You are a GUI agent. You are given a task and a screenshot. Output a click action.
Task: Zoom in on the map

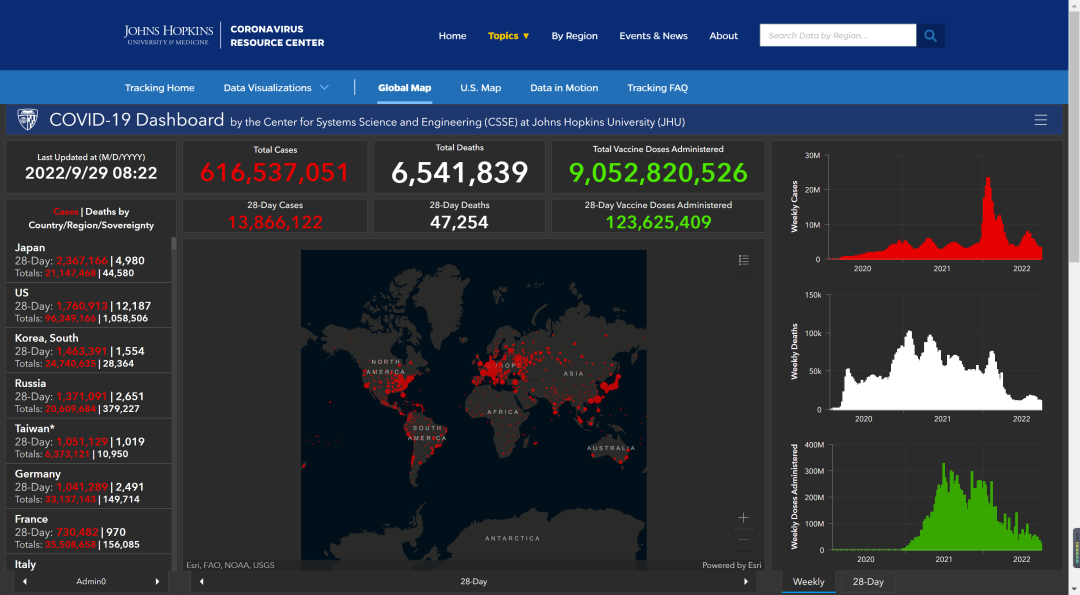(743, 518)
